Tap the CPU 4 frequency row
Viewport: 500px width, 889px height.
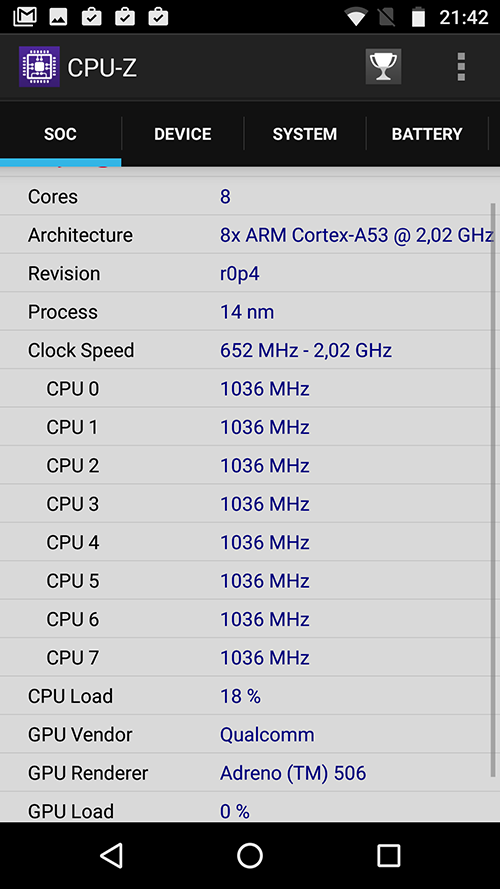click(x=250, y=542)
